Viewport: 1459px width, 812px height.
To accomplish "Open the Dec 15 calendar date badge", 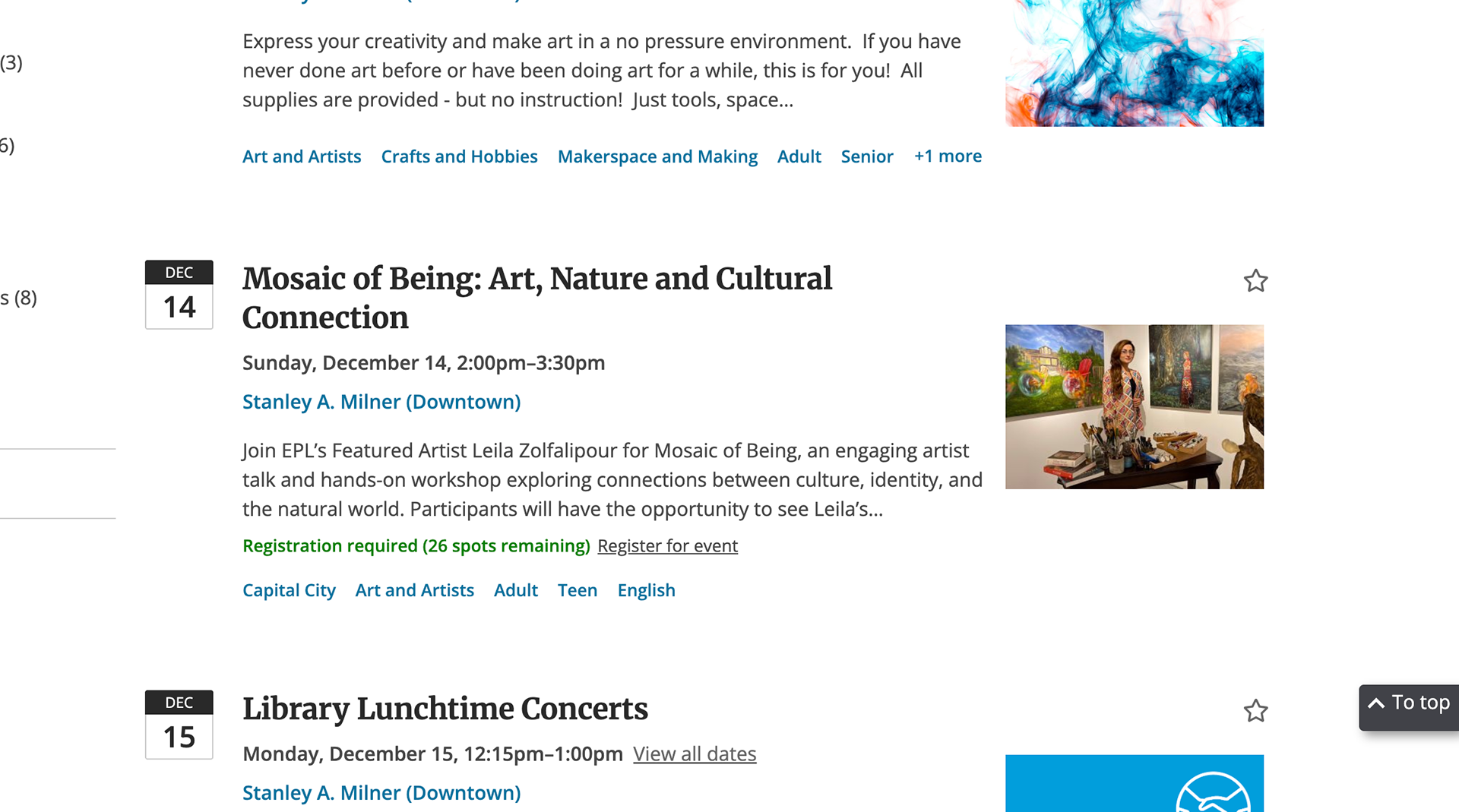I will pyautogui.click(x=179, y=725).
